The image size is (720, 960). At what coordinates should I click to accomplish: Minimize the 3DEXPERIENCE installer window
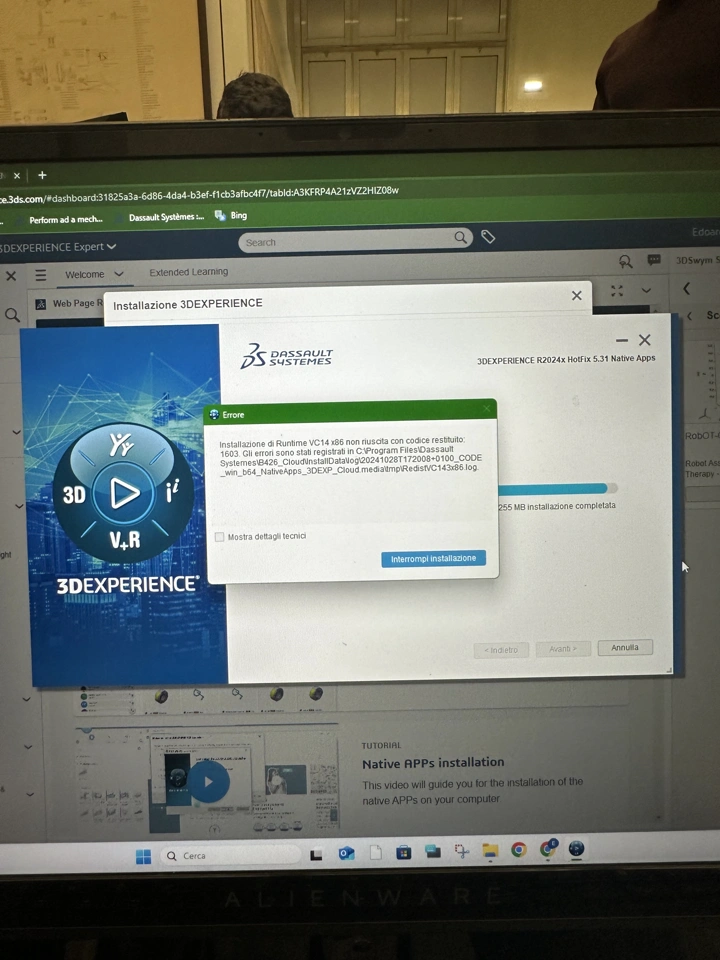(x=622, y=340)
